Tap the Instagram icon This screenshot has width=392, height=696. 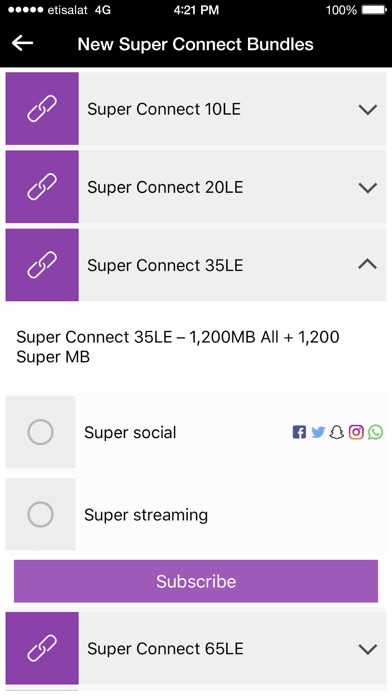[x=356, y=432]
